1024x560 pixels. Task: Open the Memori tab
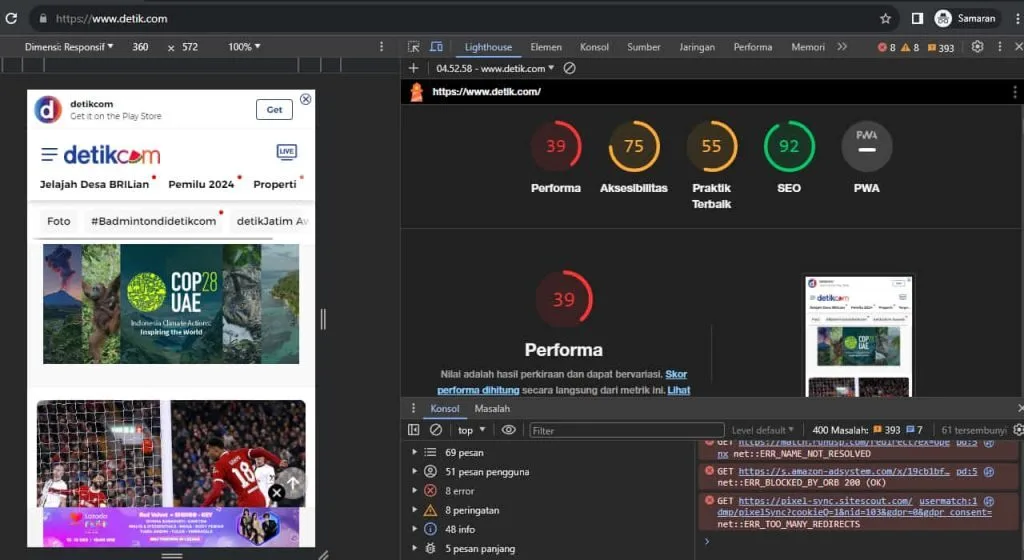(808, 47)
